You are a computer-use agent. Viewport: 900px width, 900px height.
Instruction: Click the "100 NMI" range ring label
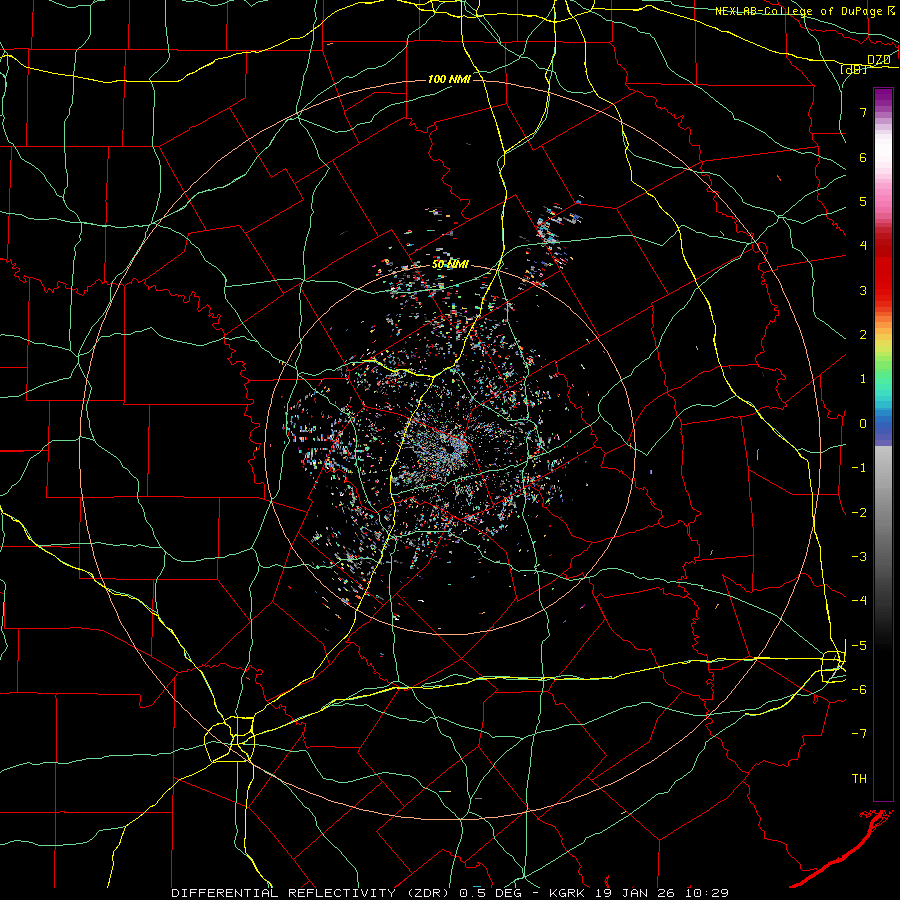(449, 79)
